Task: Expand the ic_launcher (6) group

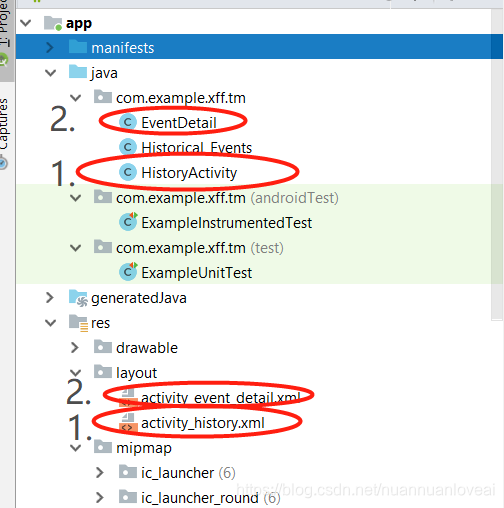Action: 100,473
